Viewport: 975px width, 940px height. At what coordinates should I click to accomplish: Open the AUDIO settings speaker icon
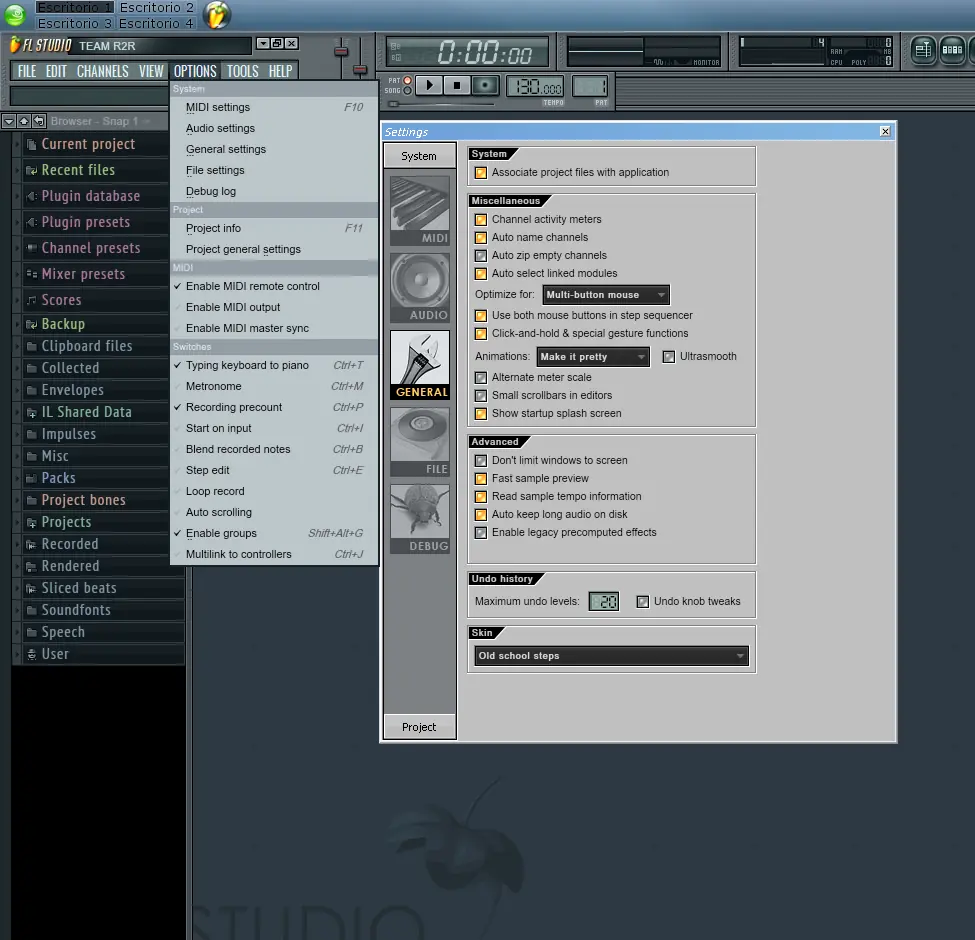click(x=420, y=288)
